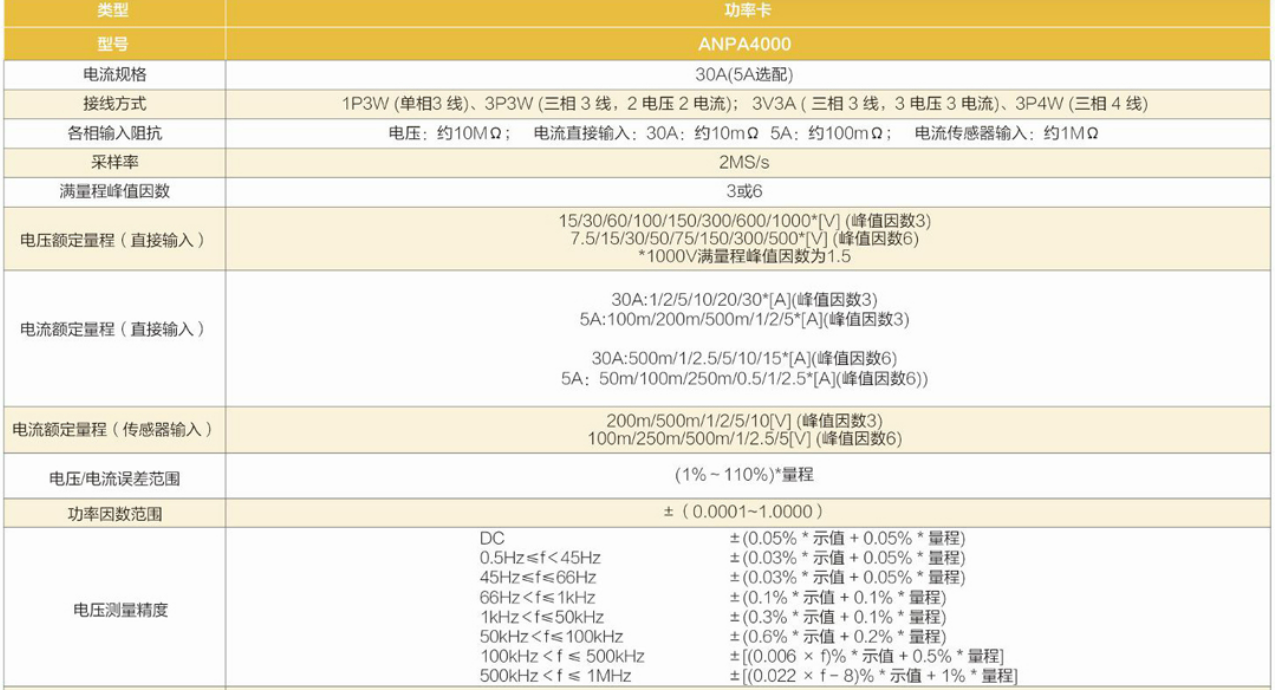The height and width of the screenshot is (690, 1275).
Task: Click the 3P4W (三相 4 线) wiring text
Action: pyautogui.click(x=1082, y=104)
